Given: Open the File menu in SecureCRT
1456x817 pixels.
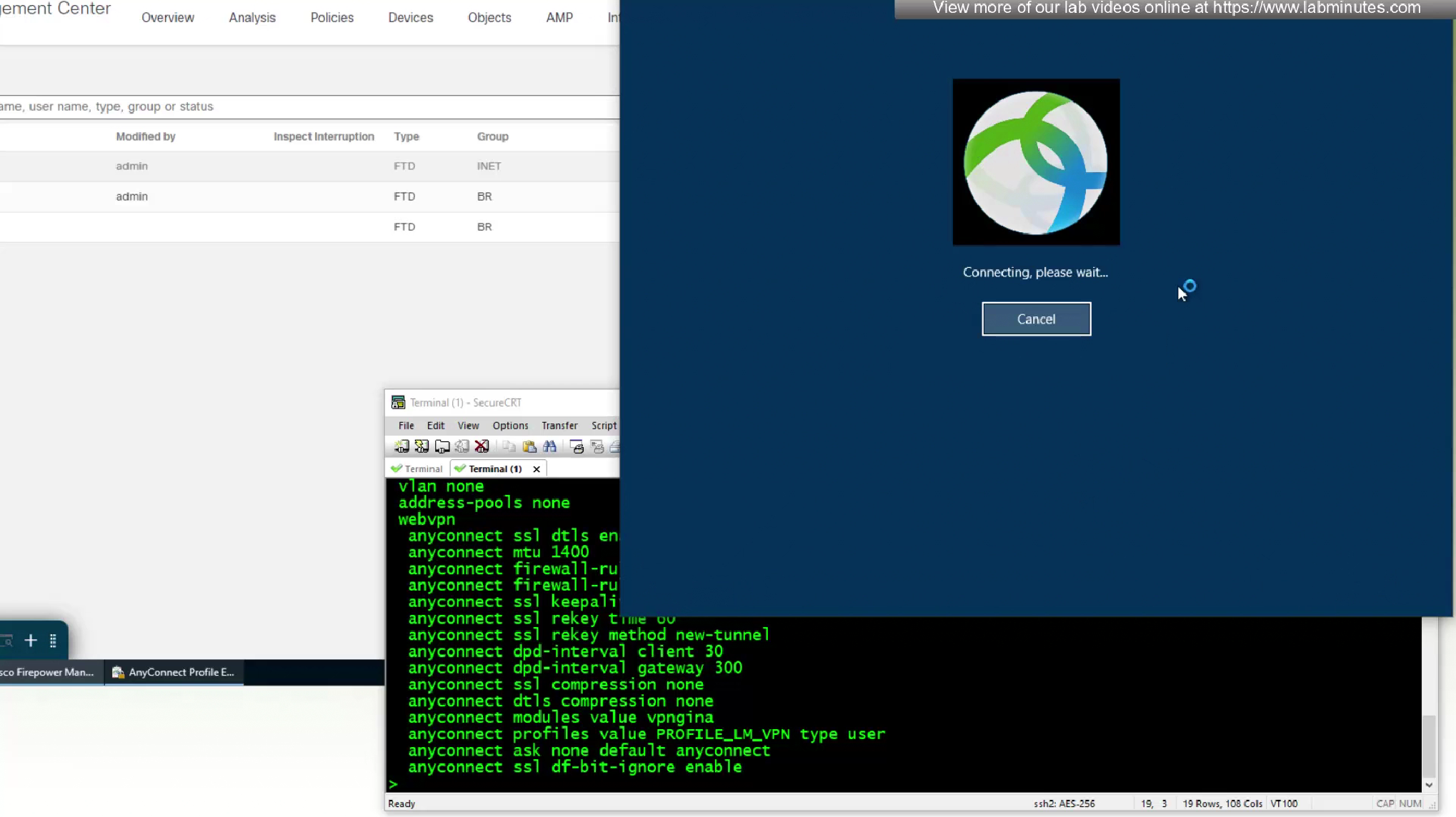Looking at the screenshot, I should pos(406,426).
